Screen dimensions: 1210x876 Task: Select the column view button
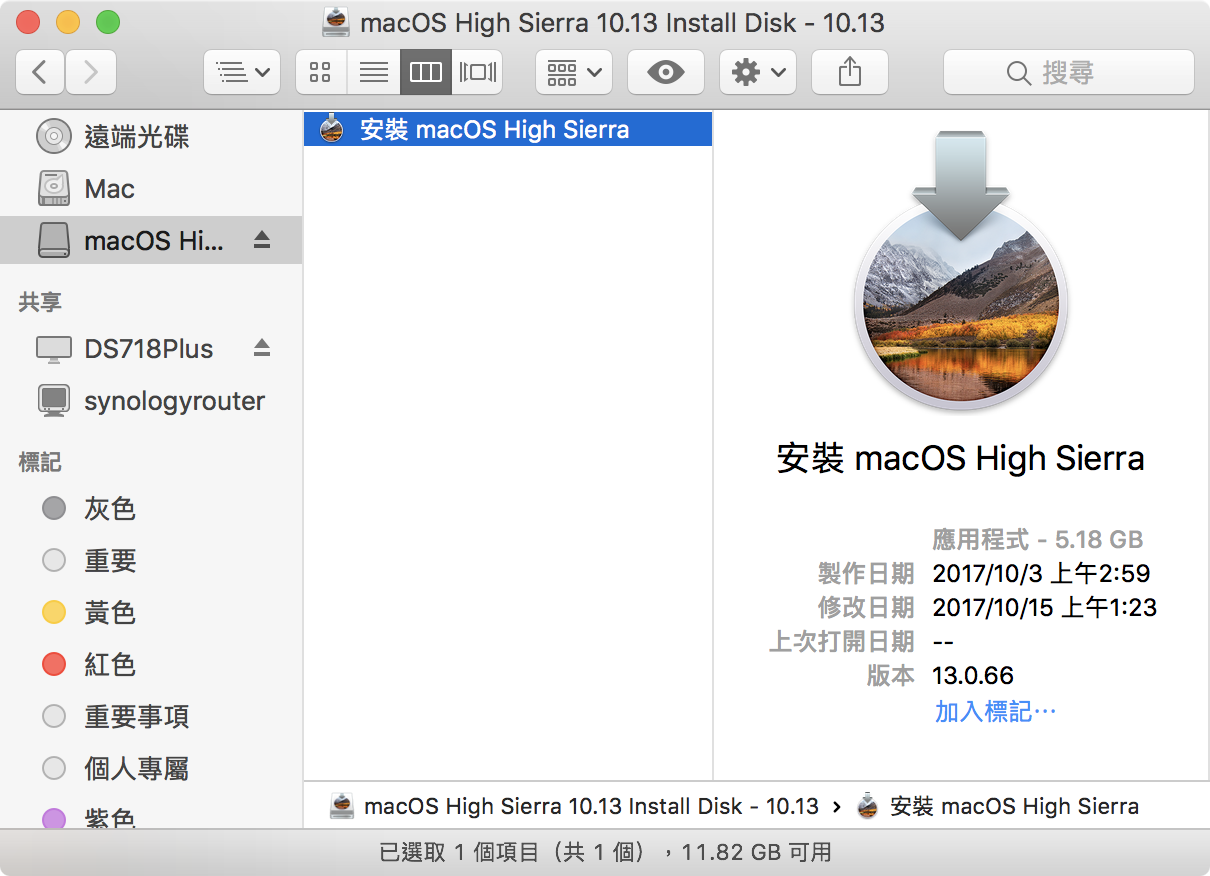pos(426,72)
